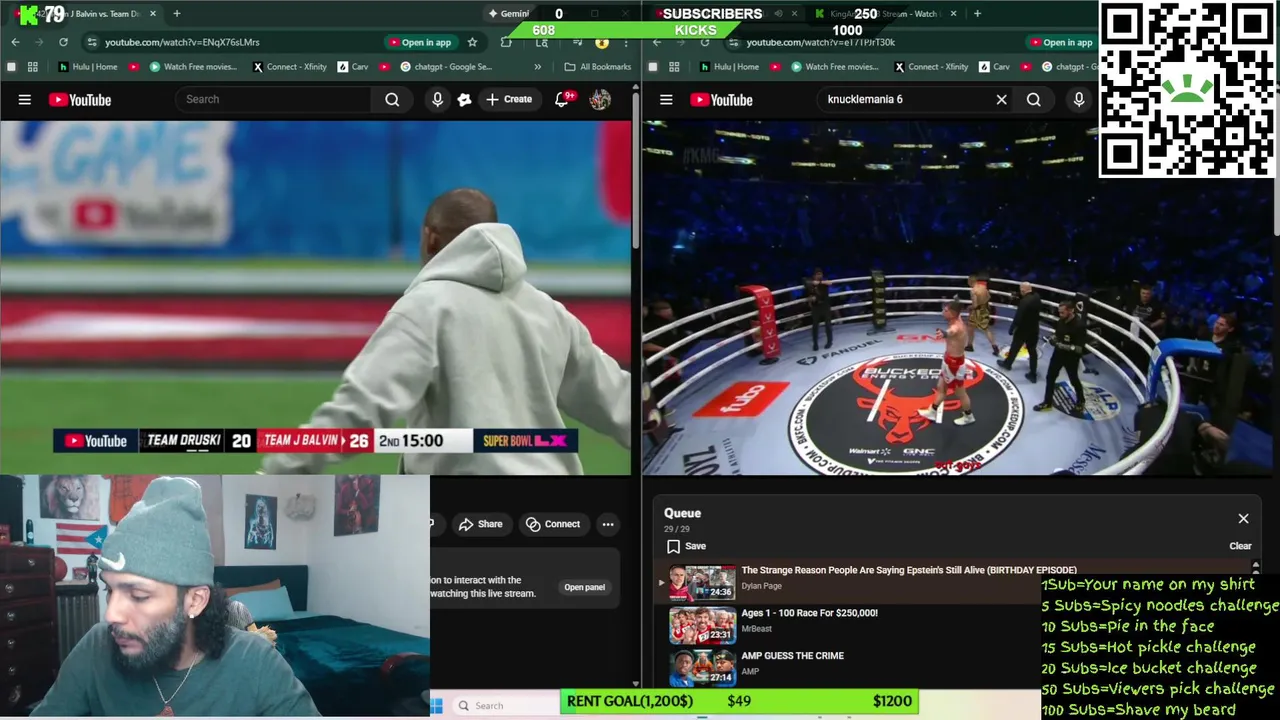Bookmark the page with the star icon in the left browser
This screenshot has width=1280, height=720.
472,42
